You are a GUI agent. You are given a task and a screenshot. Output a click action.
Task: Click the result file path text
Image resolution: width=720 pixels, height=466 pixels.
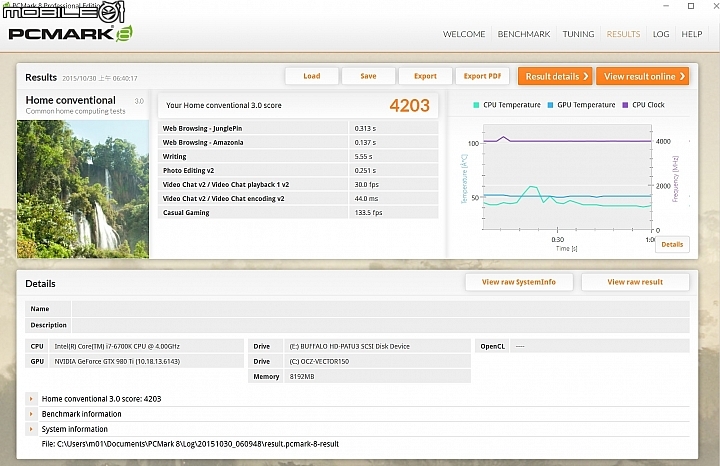pyautogui.click(x=190, y=444)
